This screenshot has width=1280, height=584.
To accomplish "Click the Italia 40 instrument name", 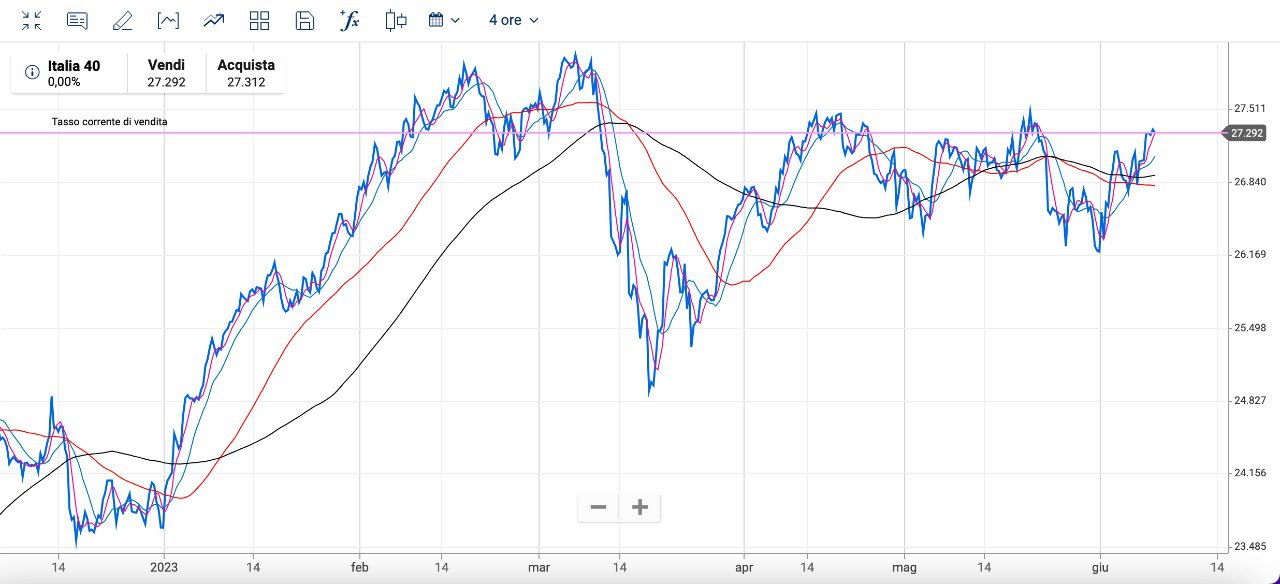I will pos(74,66).
